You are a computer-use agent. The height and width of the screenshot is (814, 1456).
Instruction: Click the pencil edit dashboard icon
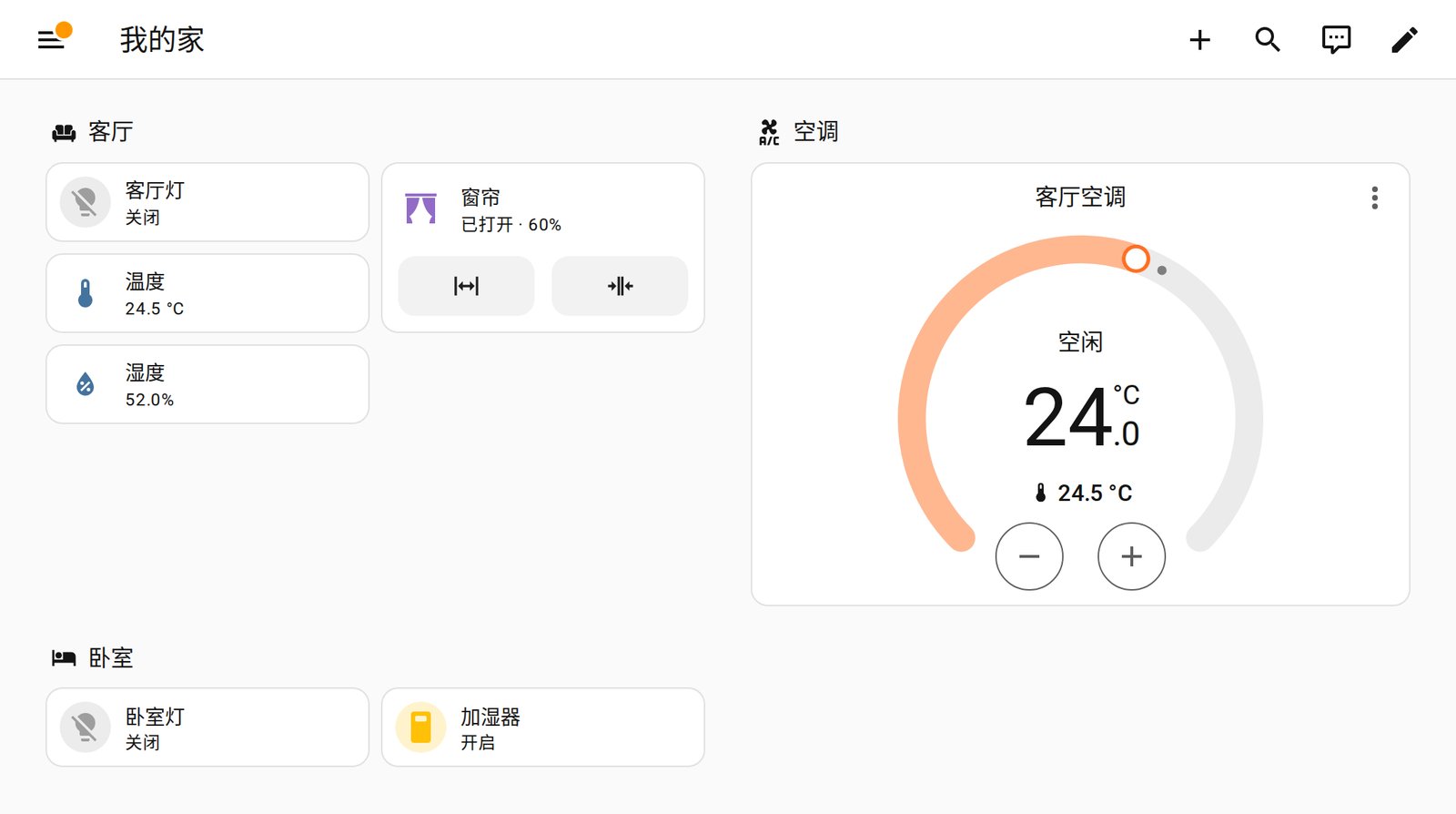[x=1404, y=40]
